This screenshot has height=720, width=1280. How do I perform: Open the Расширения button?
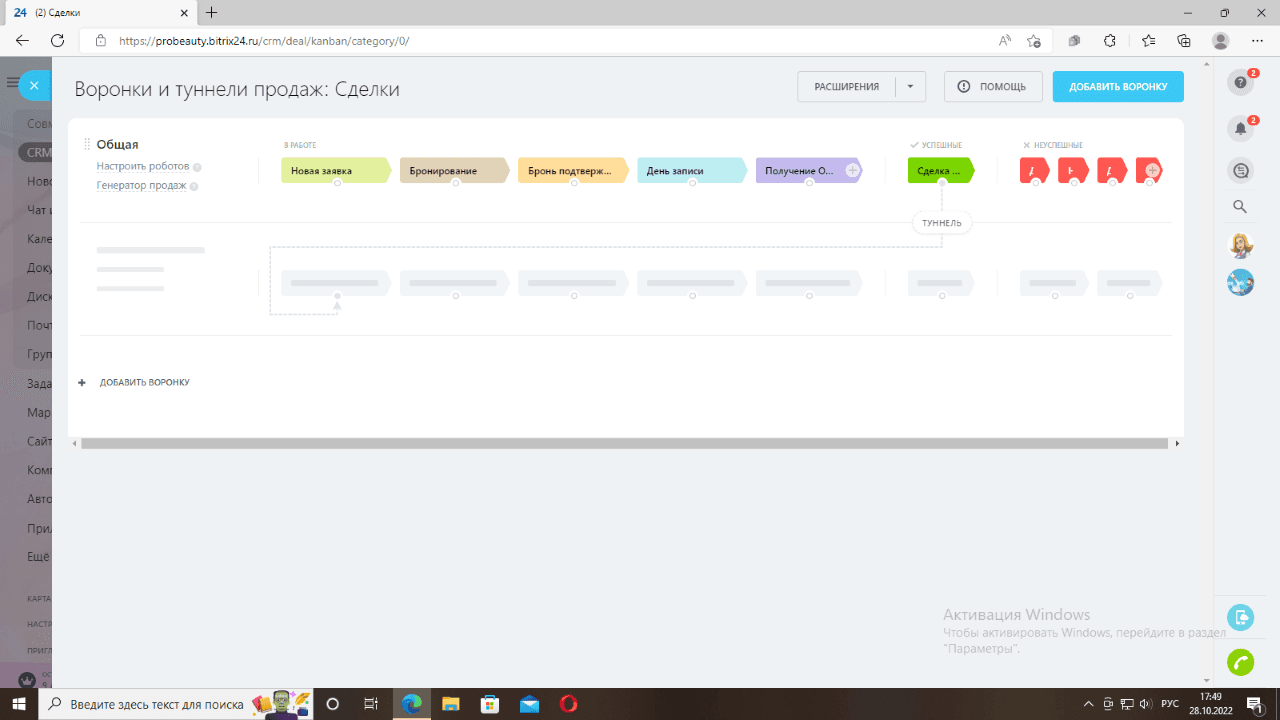coord(847,87)
